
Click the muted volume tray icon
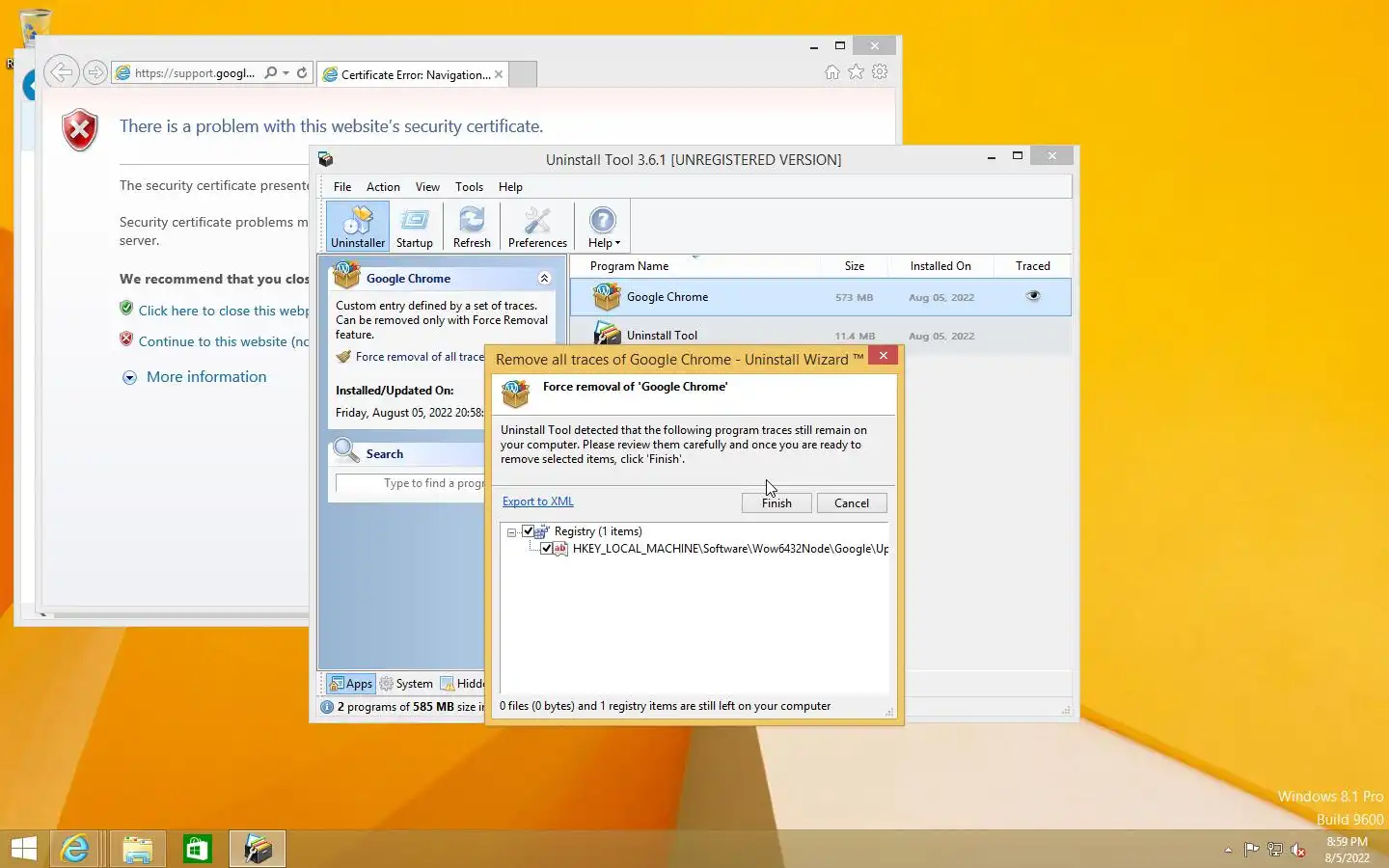coord(1298,850)
